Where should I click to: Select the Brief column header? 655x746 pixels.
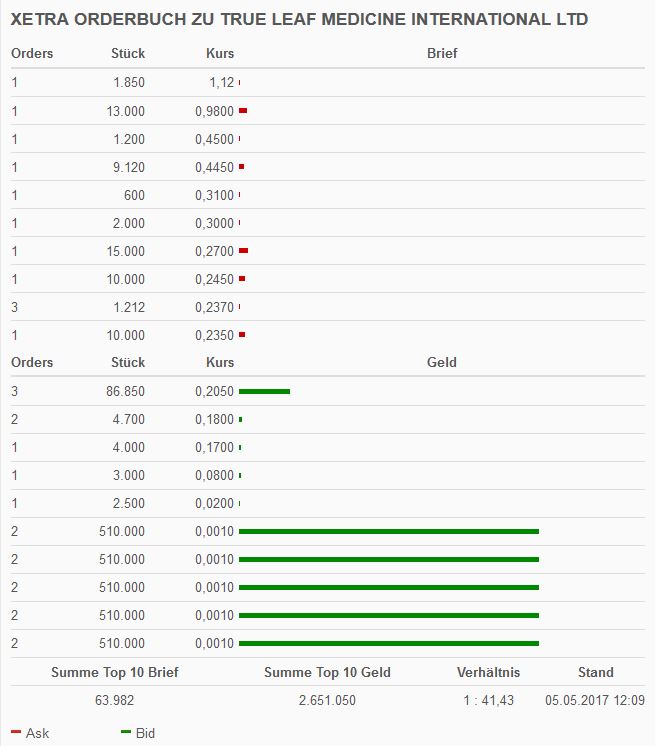click(x=441, y=53)
